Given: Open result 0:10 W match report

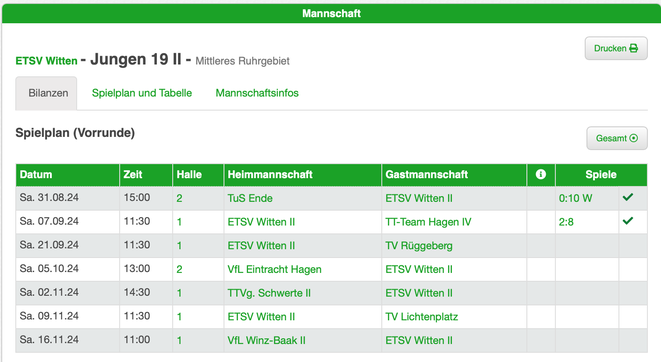Looking at the screenshot, I should (x=575, y=198).
